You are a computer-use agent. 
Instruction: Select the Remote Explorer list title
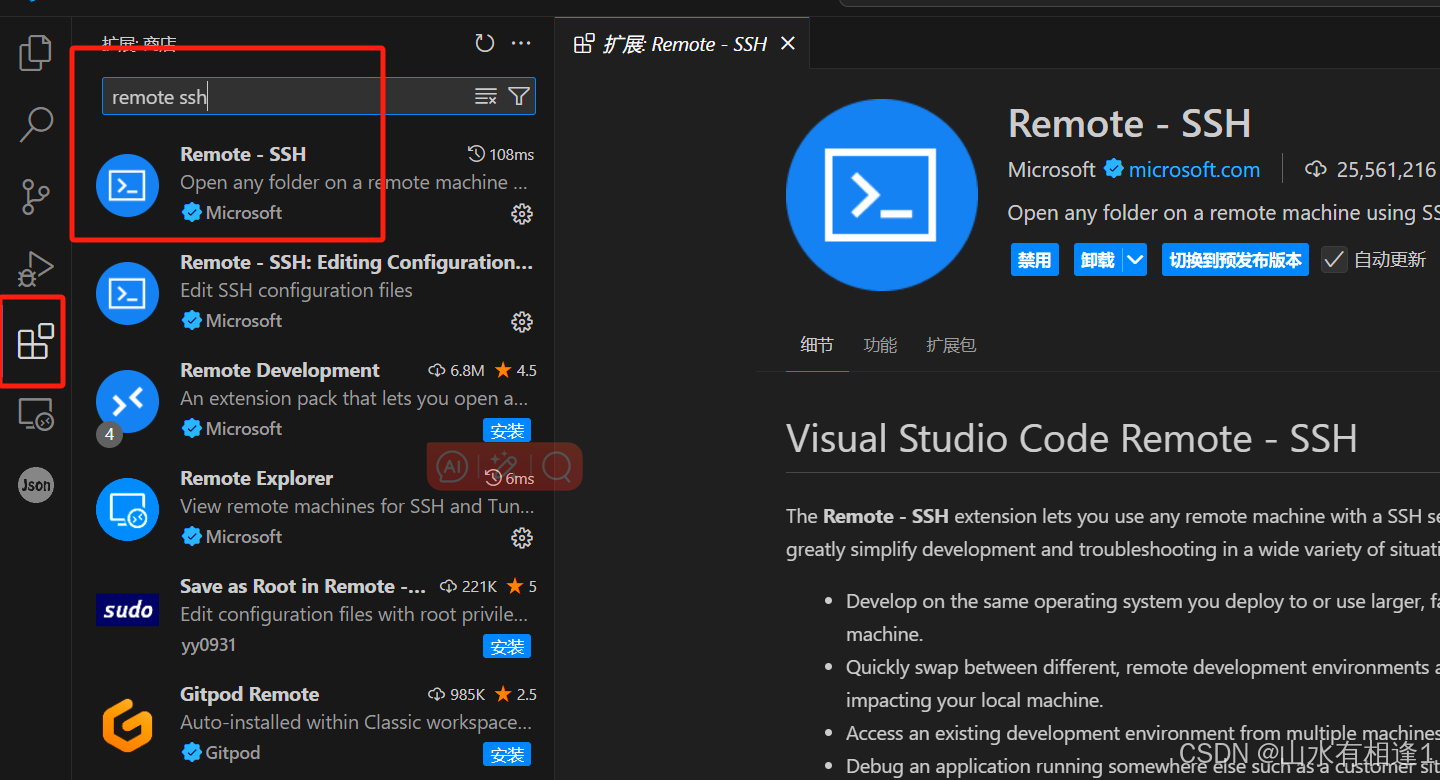256,478
